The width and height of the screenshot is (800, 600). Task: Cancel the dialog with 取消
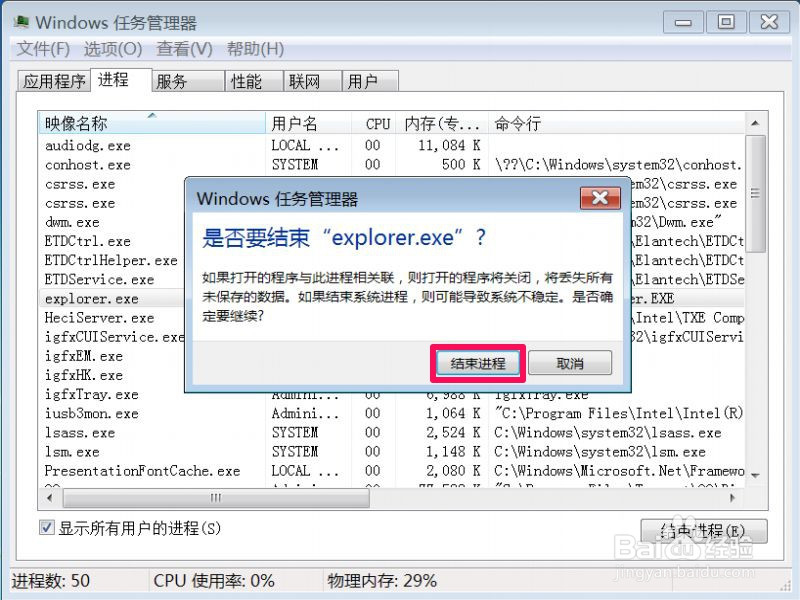[570, 363]
